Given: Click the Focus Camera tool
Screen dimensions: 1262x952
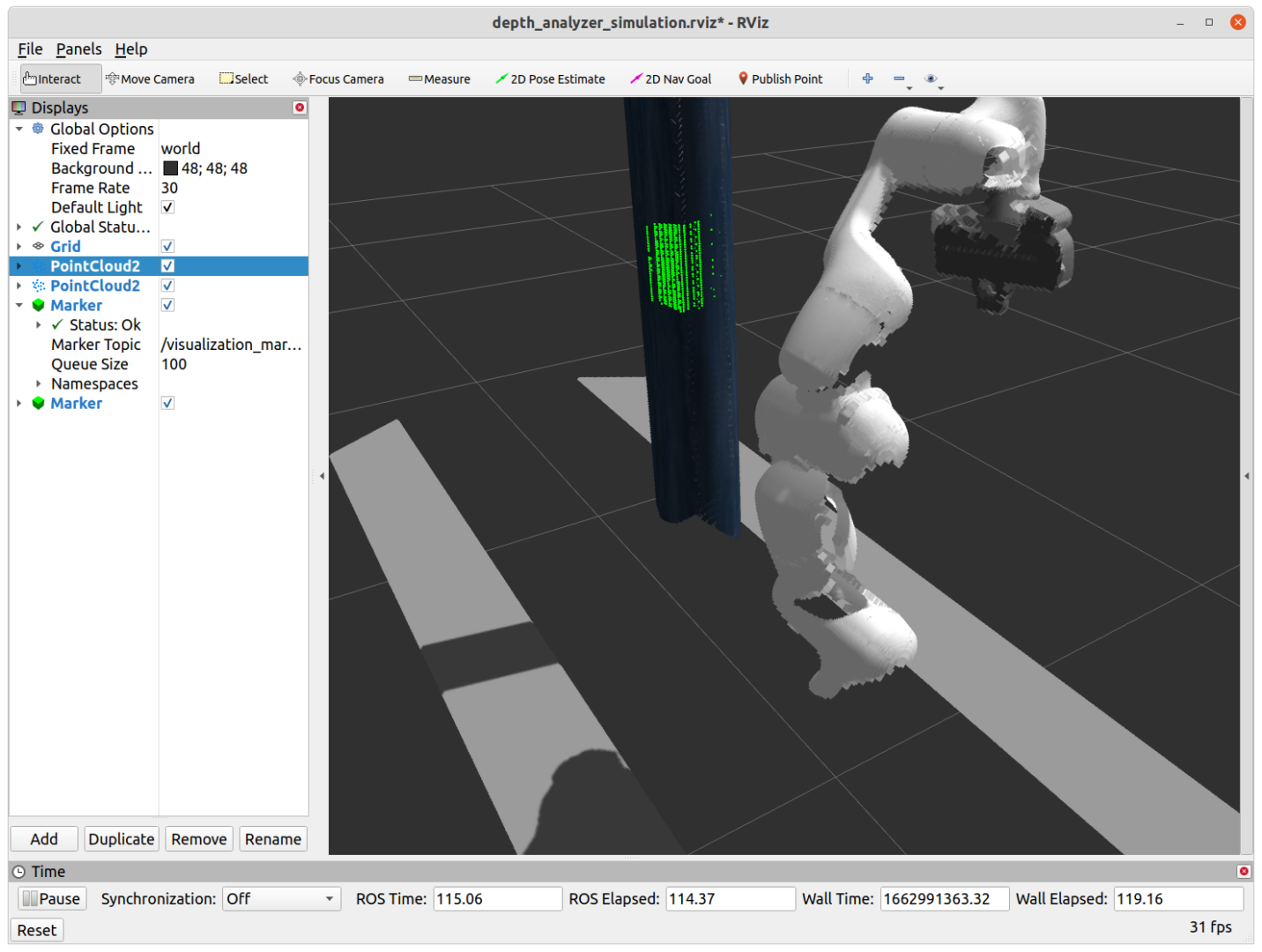Looking at the screenshot, I should pos(338,78).
